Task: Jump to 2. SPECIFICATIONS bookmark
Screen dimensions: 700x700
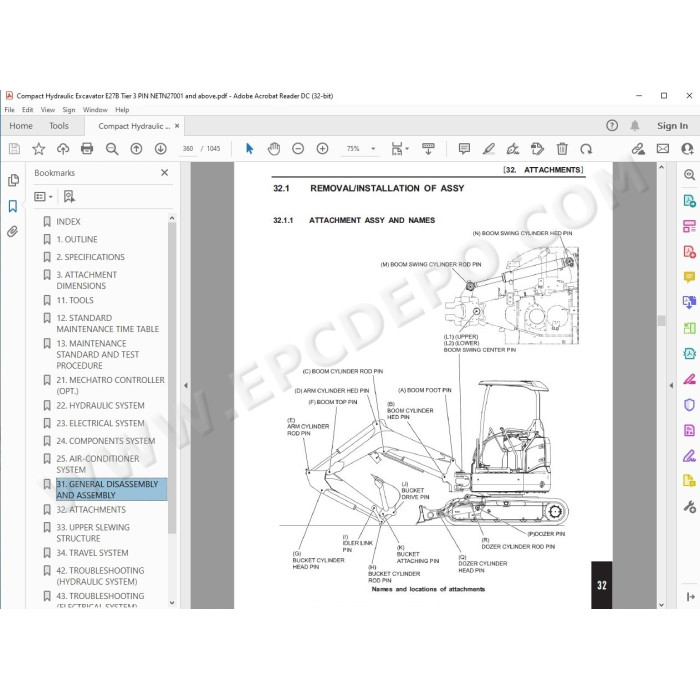Action: pyautogui.click(x=91, y=257)
